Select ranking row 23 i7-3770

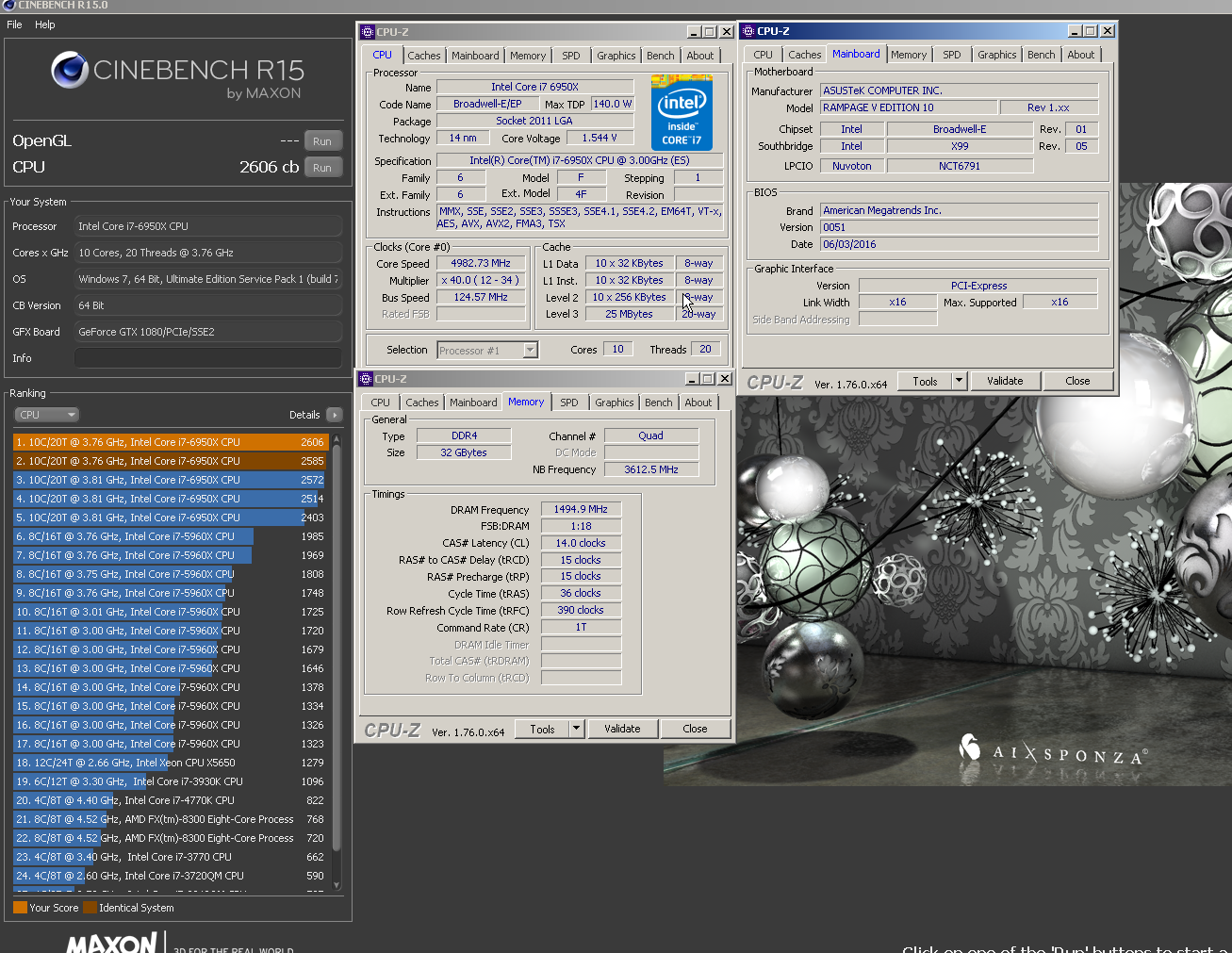(x=171, y=857)
